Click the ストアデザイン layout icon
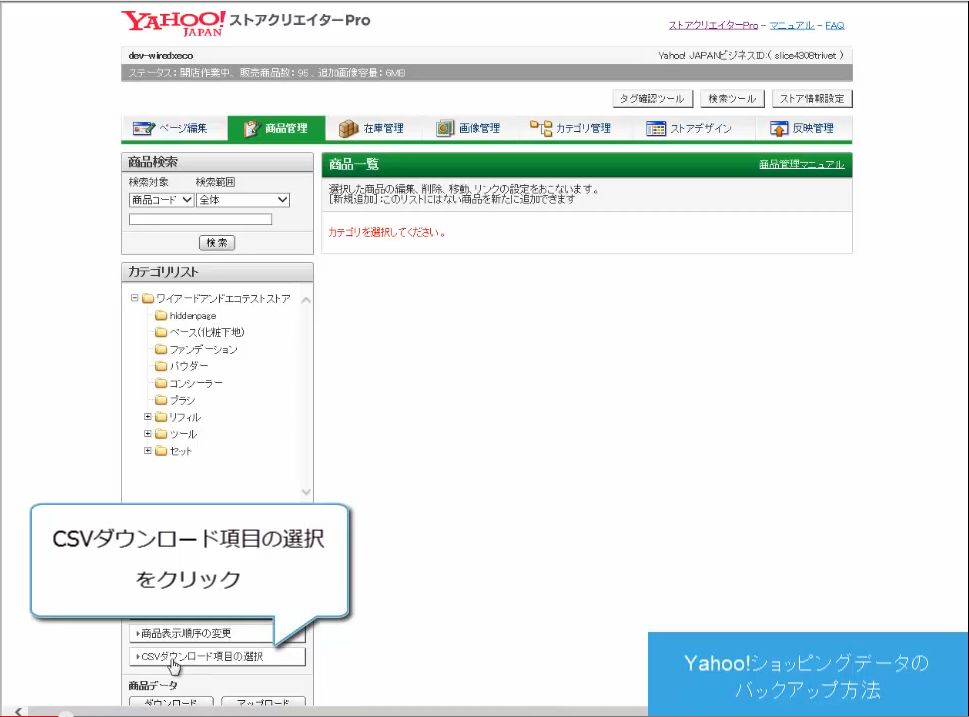 click(x=656, y=129)
